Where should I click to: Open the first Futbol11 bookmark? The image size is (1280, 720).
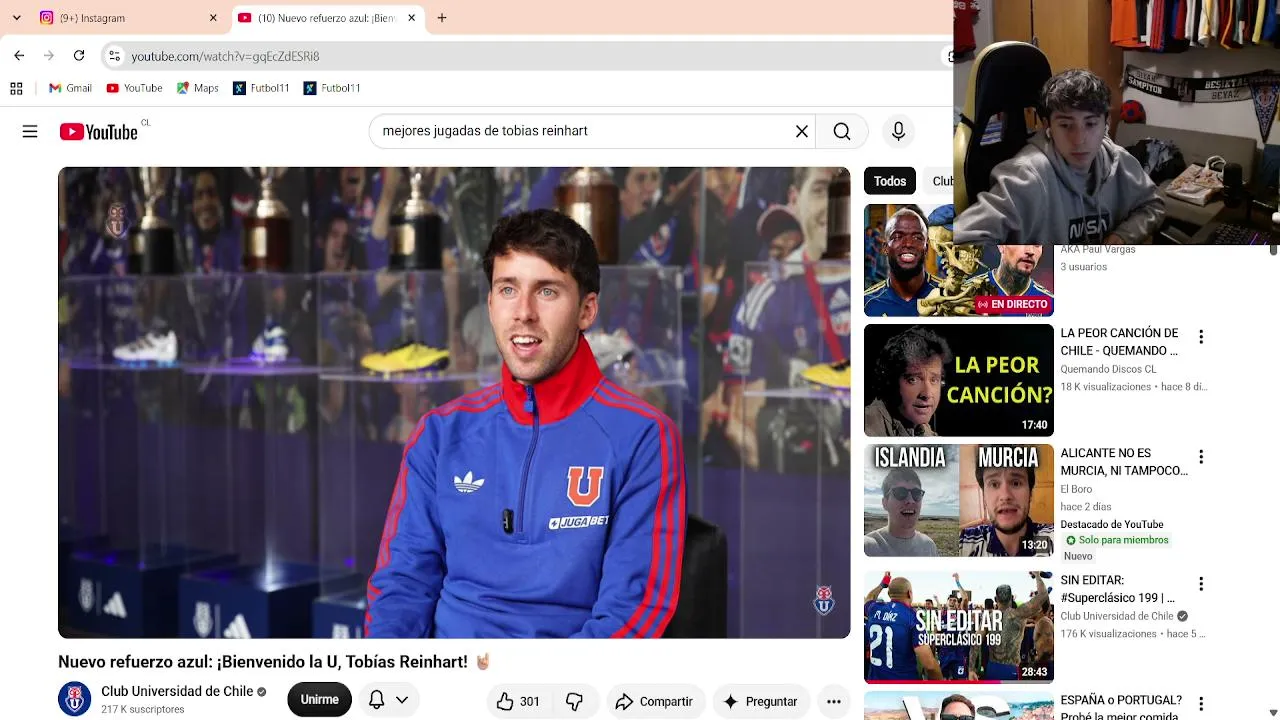(261, 88)
